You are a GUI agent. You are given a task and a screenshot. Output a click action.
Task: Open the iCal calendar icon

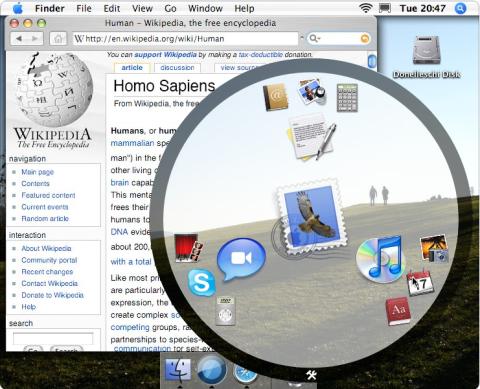point(421,283)
